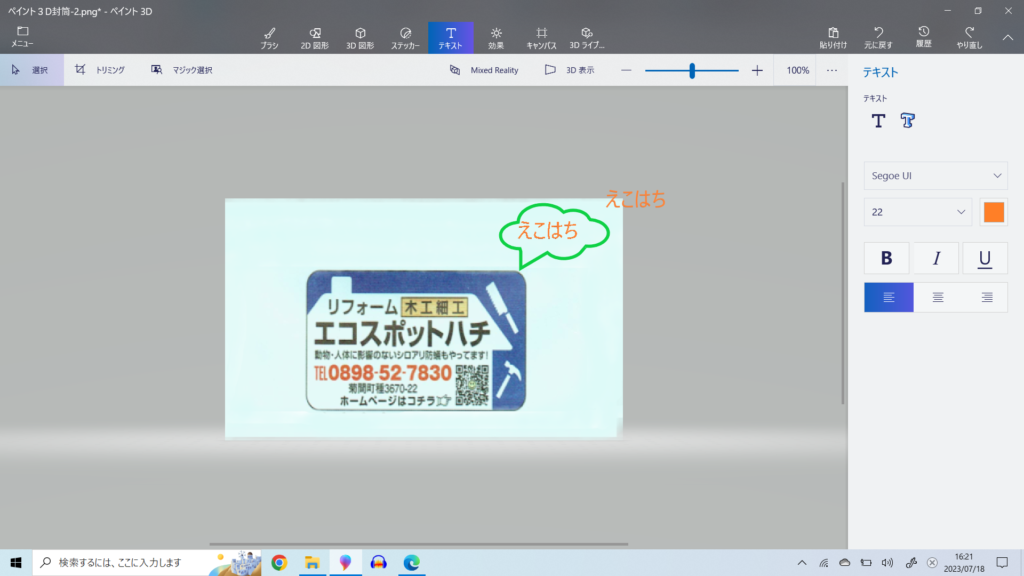Open the three-dots more options menu
The width and height of the screenshot is (1024, 576).
831,71
